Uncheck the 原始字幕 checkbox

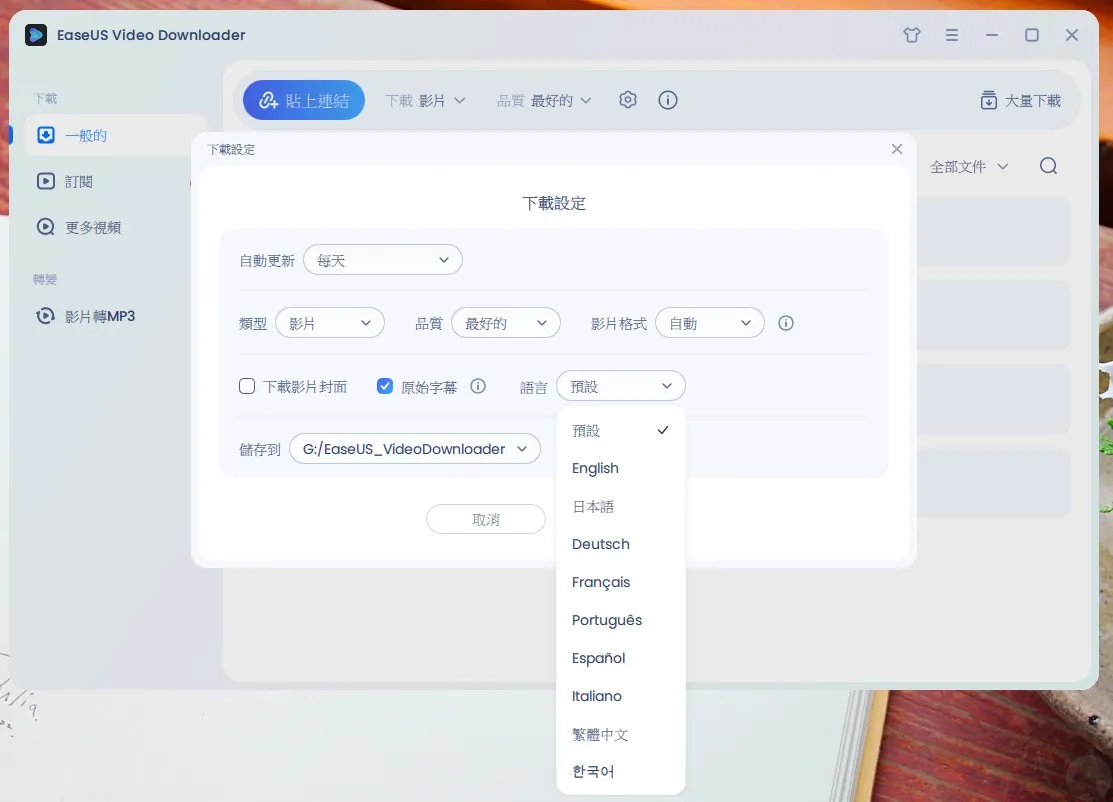[x=385, y=386]
